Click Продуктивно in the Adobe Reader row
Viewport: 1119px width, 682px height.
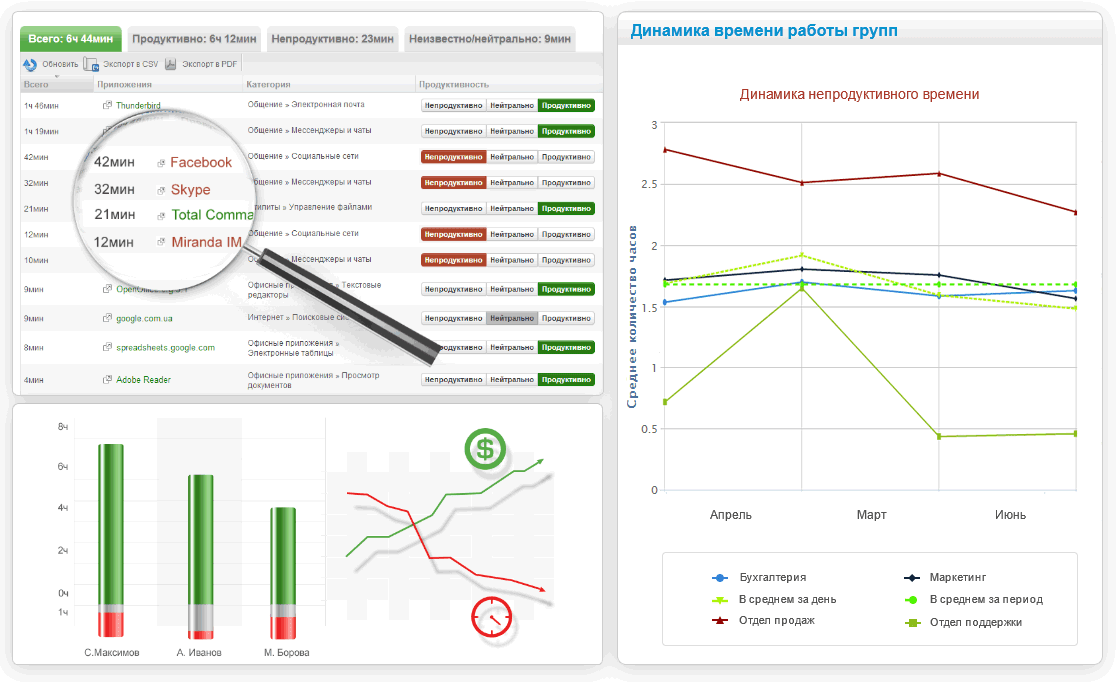567,380
